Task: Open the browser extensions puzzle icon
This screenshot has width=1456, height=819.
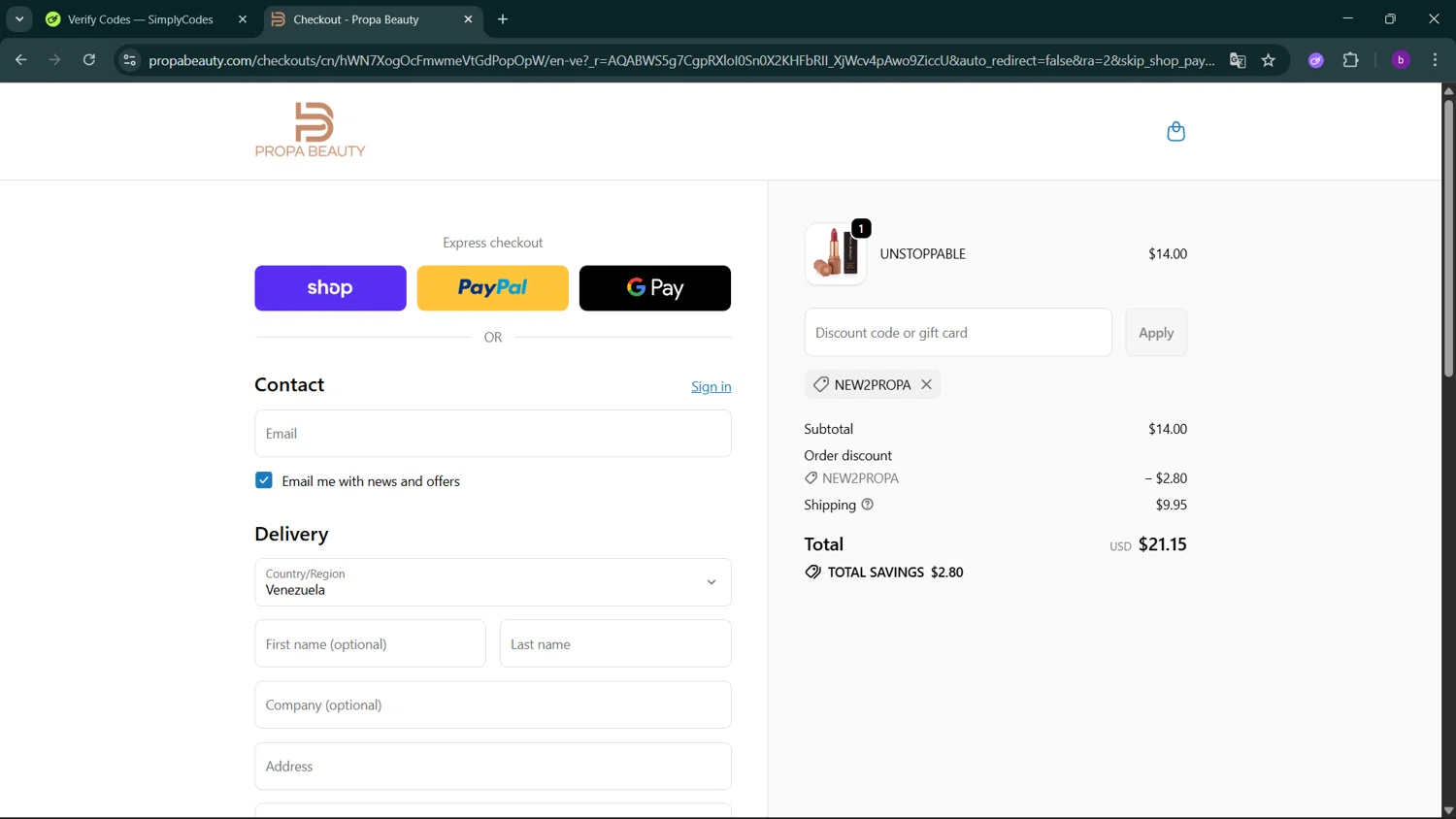Action: [x=1351, y=60]
